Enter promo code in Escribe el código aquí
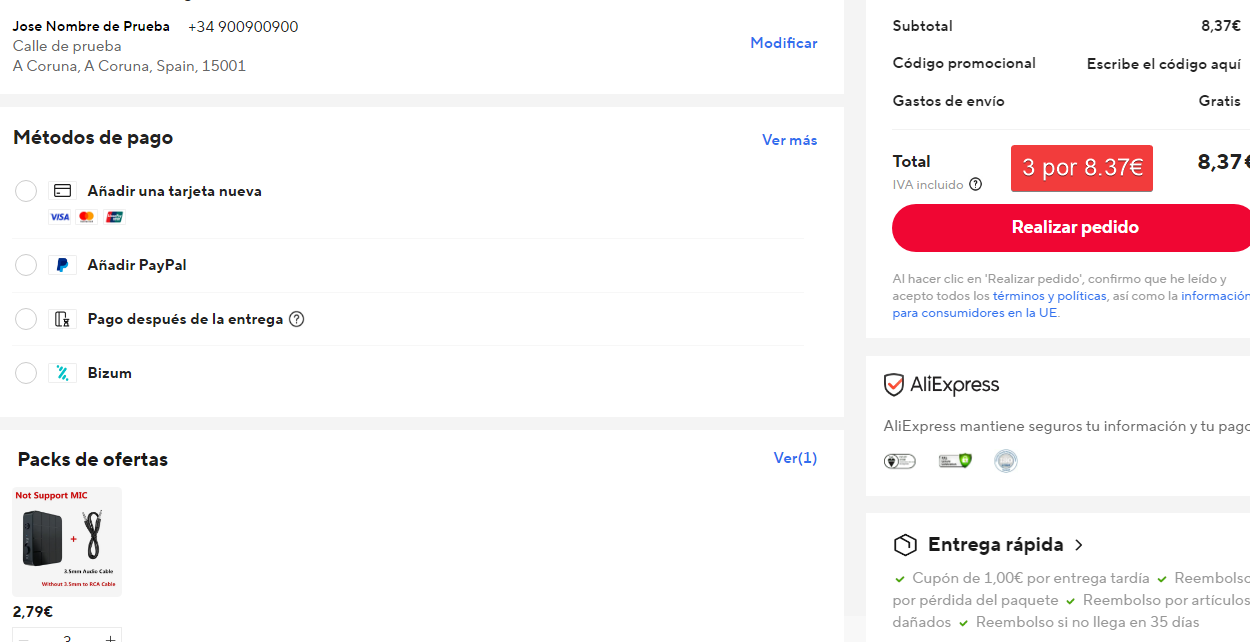The height and width of the screenshot is (642, 1250). tap(1163, 64)
